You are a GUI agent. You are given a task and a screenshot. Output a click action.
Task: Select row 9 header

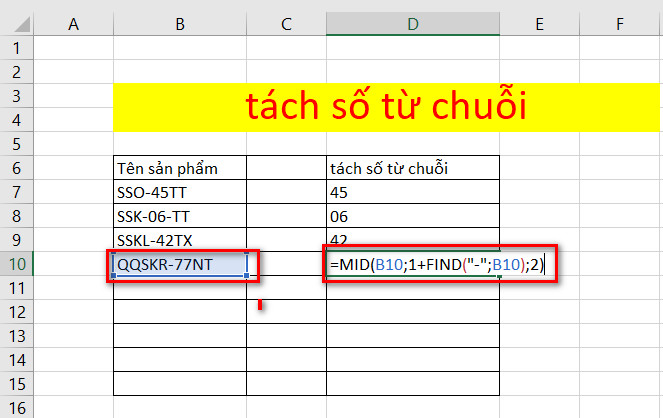(16, 240)
